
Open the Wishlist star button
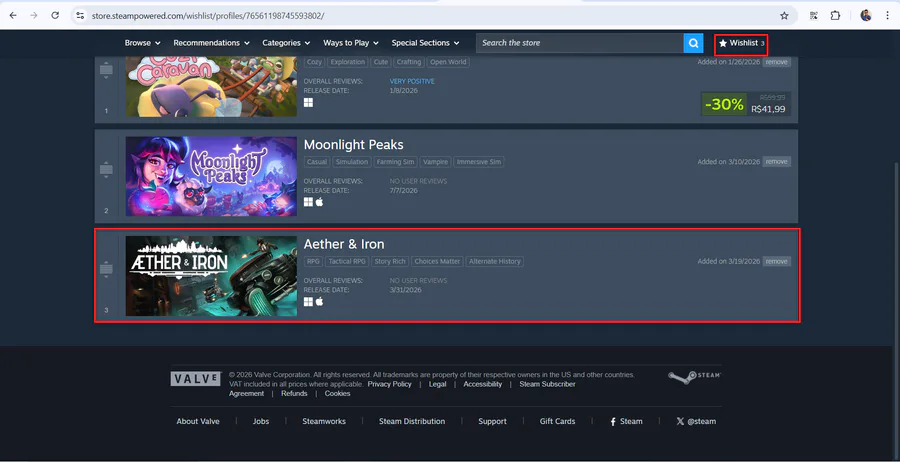tap(741, 44)
